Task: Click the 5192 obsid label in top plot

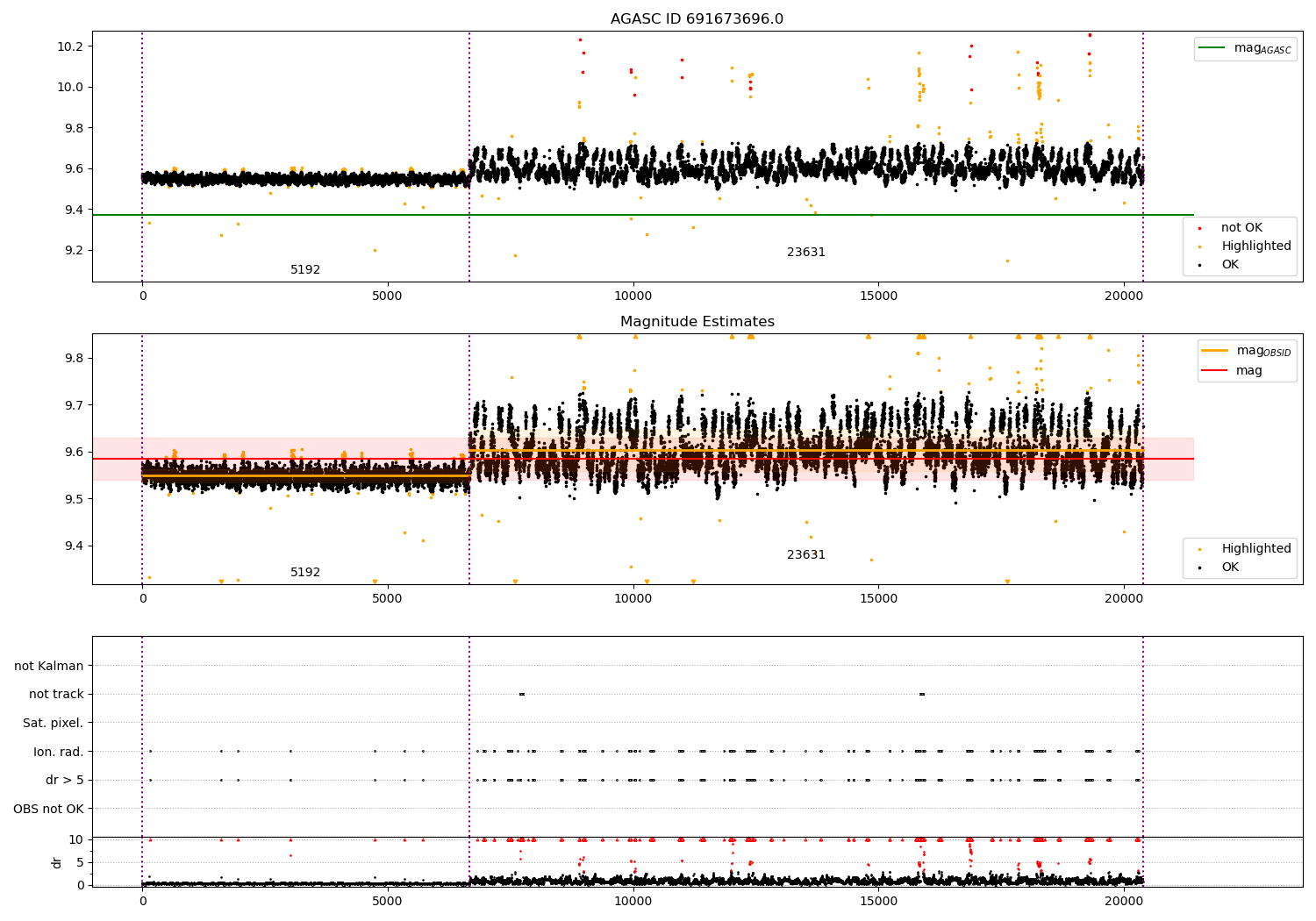Action: tap(305, 270)
